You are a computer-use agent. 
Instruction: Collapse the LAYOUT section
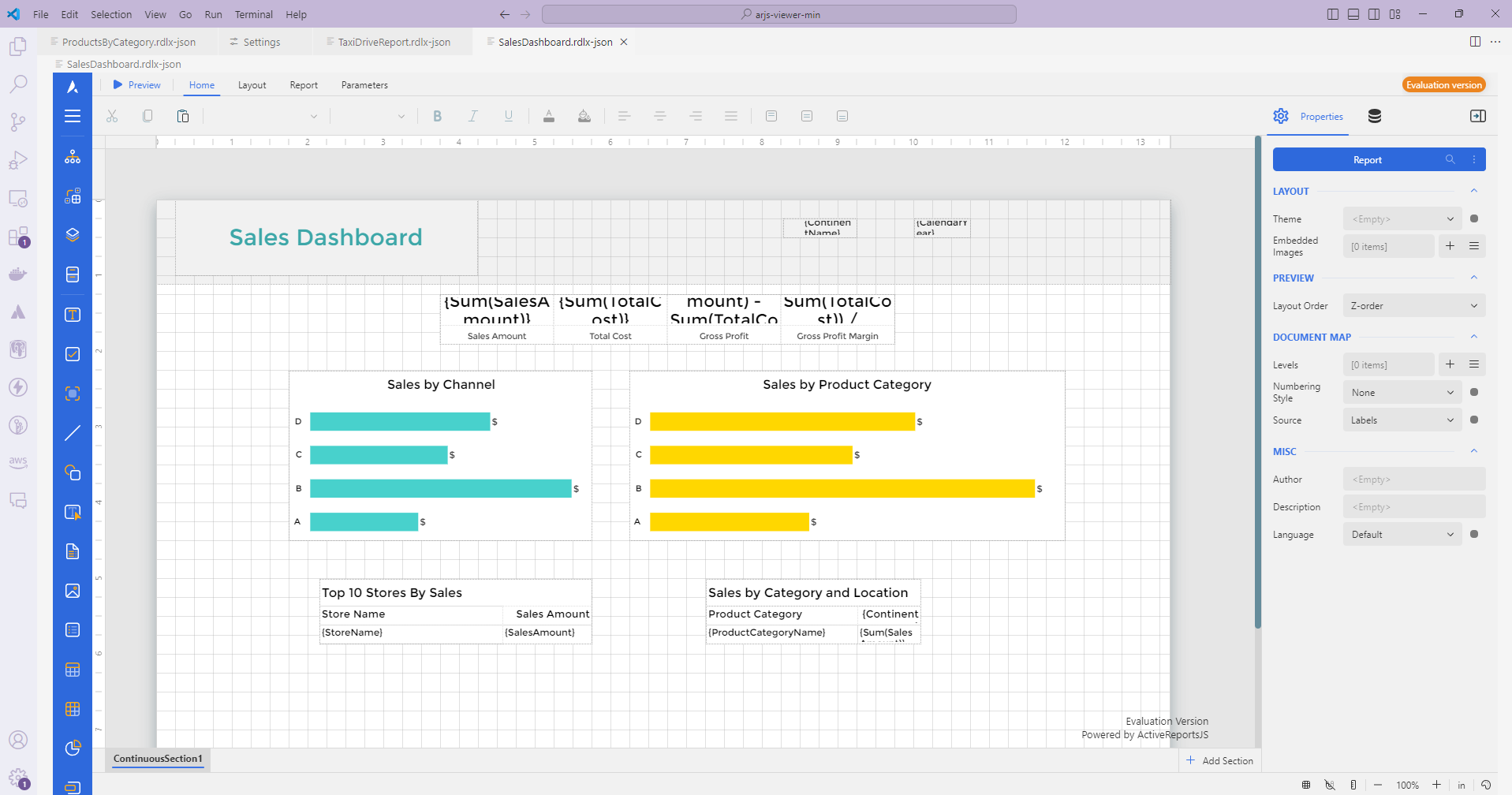1473,191
